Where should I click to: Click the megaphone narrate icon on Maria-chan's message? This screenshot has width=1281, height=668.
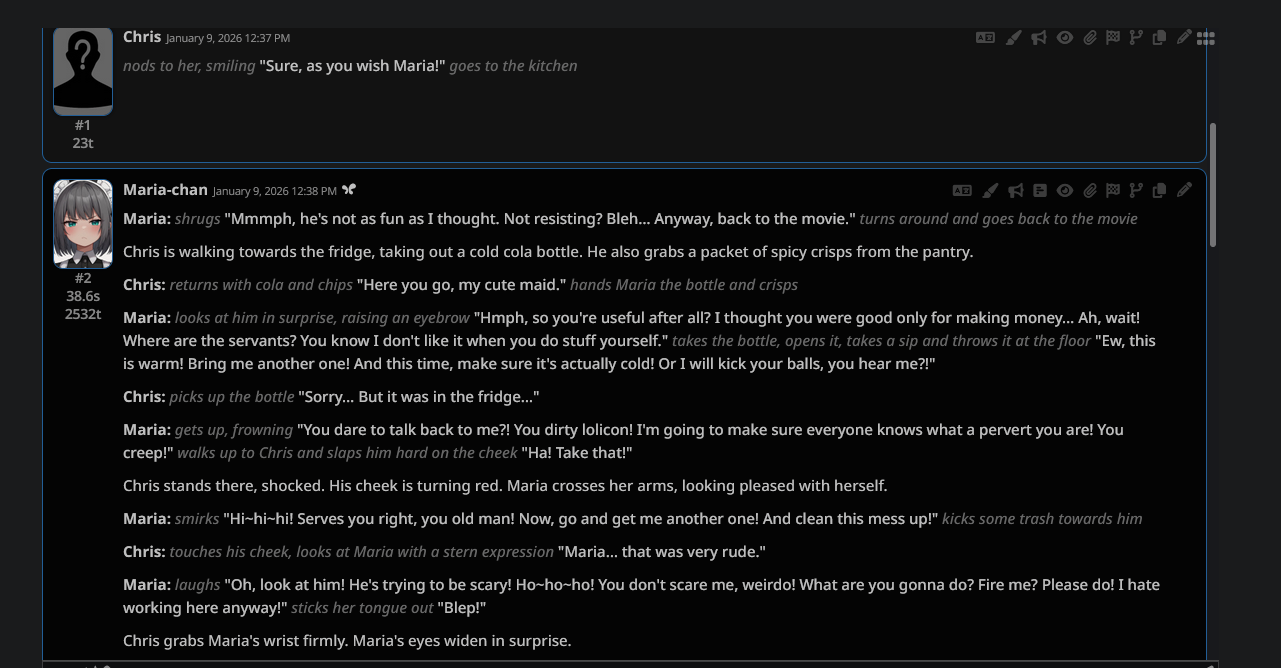(x=1016, y=190)
